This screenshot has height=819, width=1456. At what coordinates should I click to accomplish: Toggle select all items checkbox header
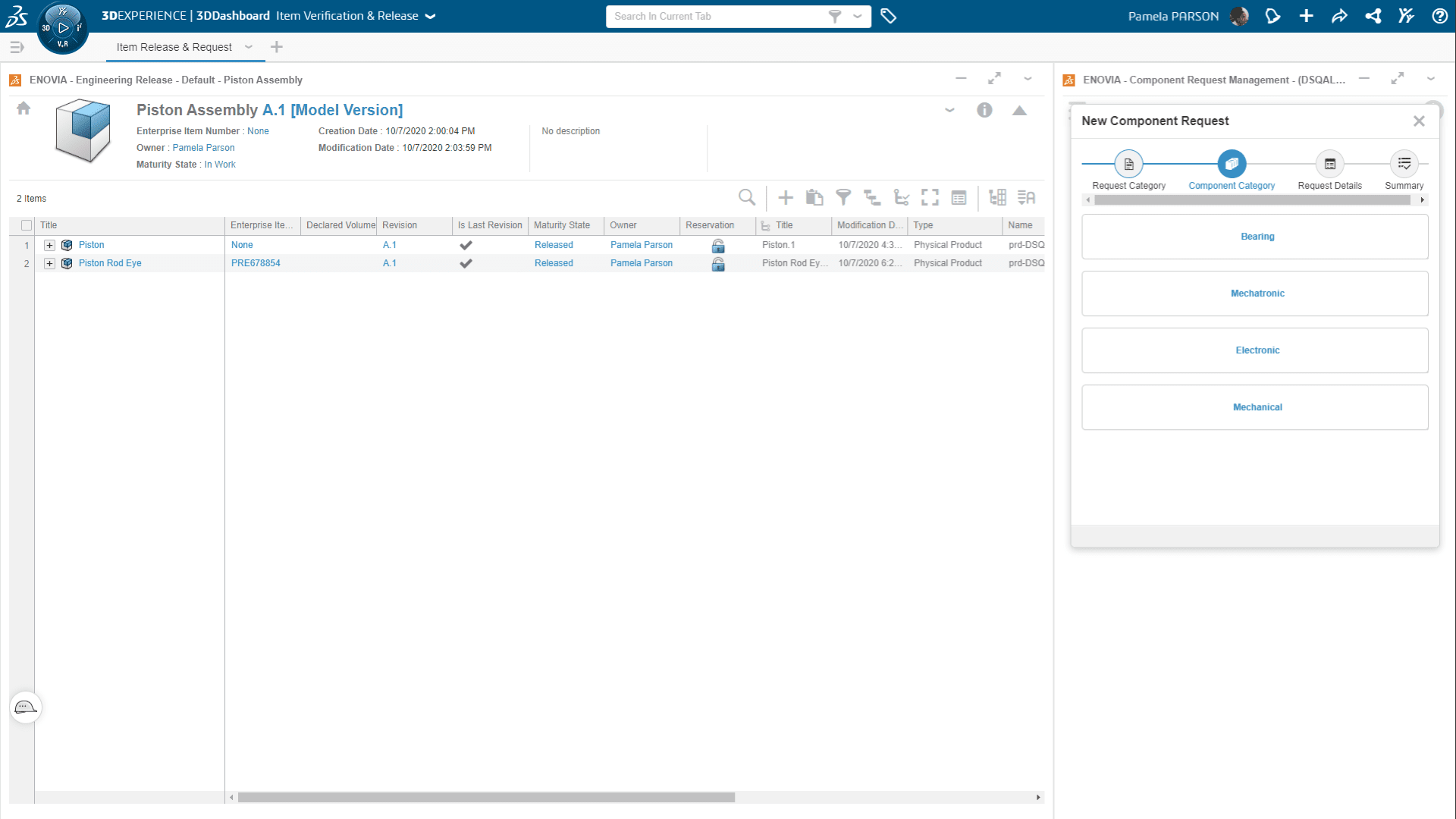[26, 224]
